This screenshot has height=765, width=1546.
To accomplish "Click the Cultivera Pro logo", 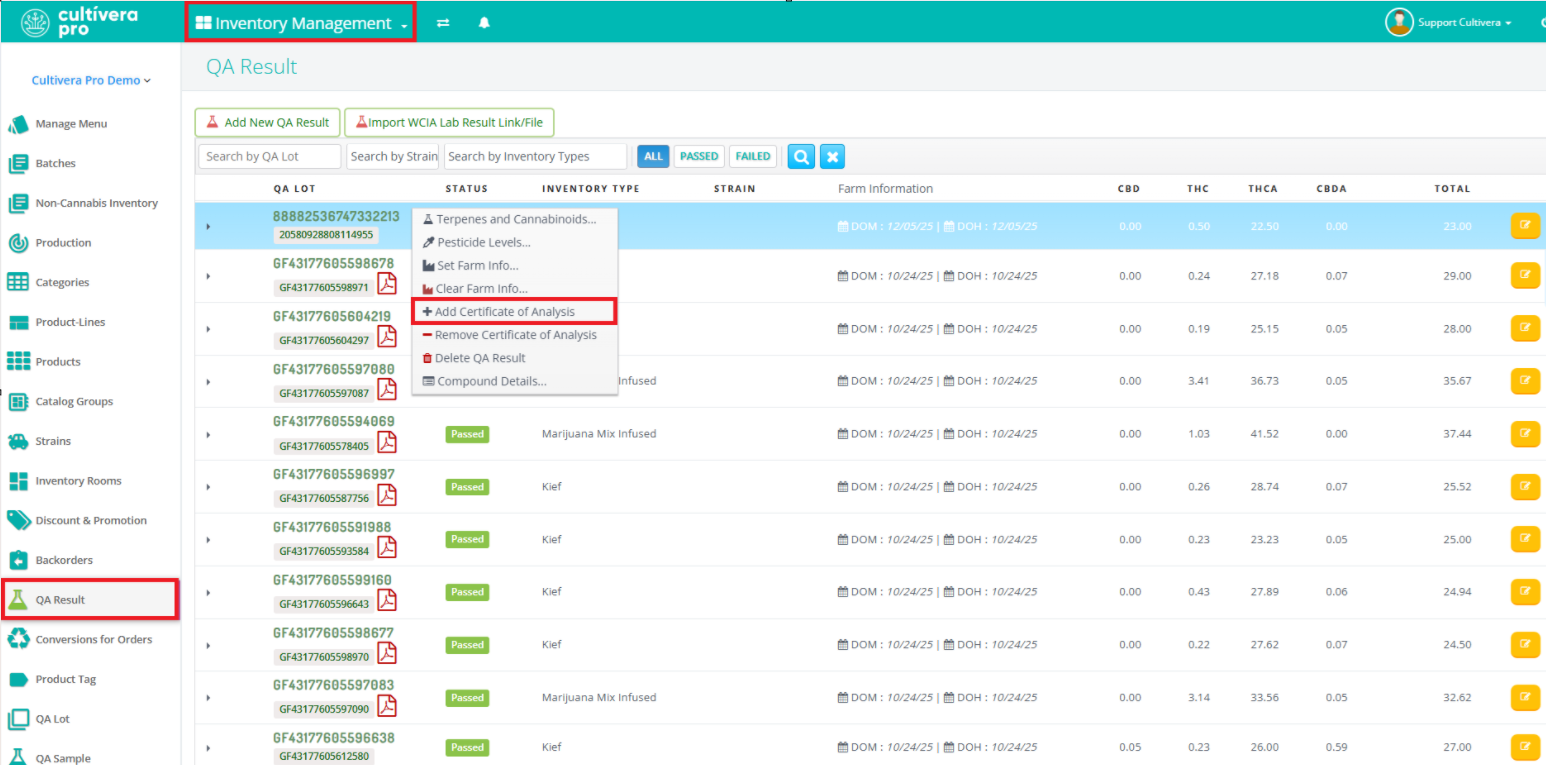I will 80,22.
